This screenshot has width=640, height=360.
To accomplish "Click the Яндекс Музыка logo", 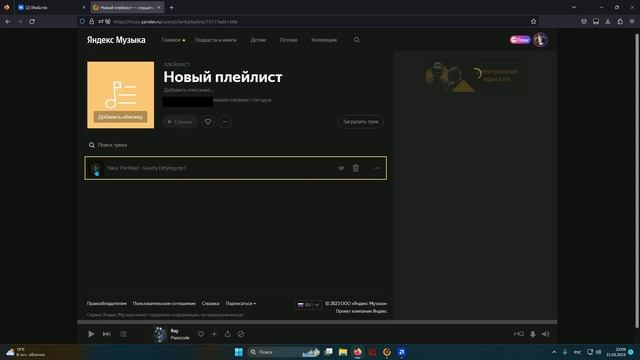I will 116,40.
